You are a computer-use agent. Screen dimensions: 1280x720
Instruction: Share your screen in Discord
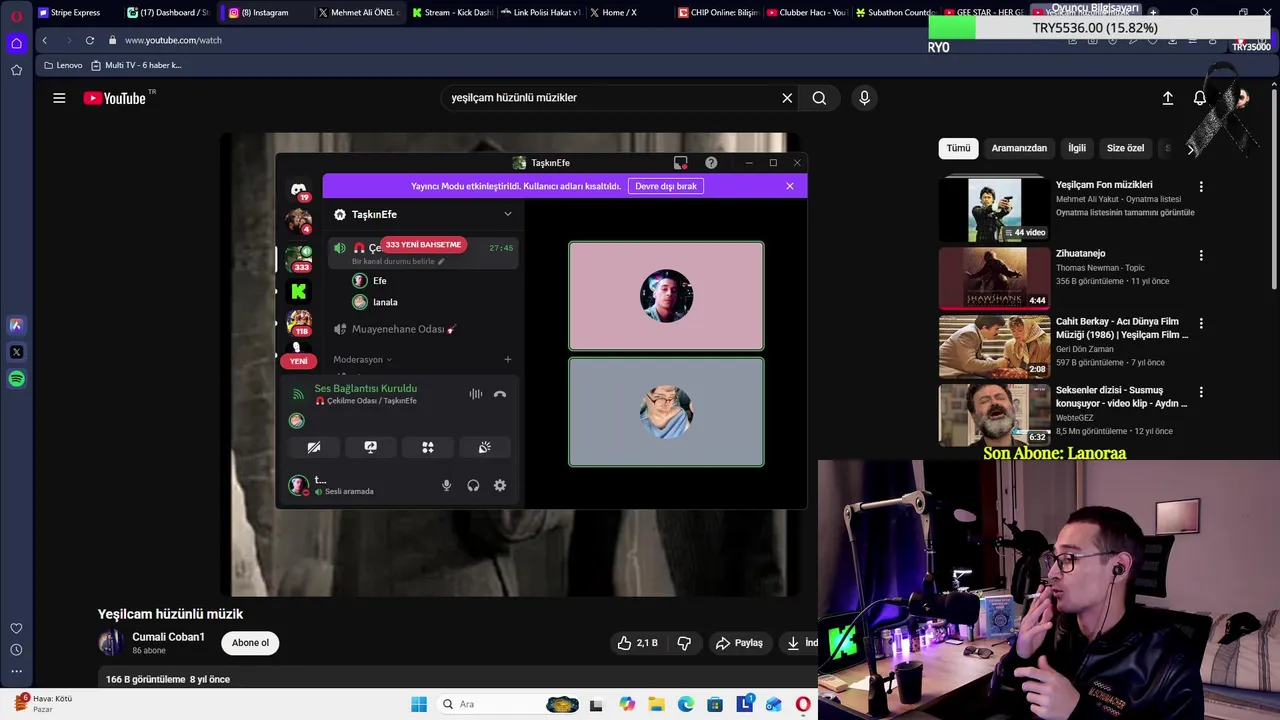pos(371,447)
